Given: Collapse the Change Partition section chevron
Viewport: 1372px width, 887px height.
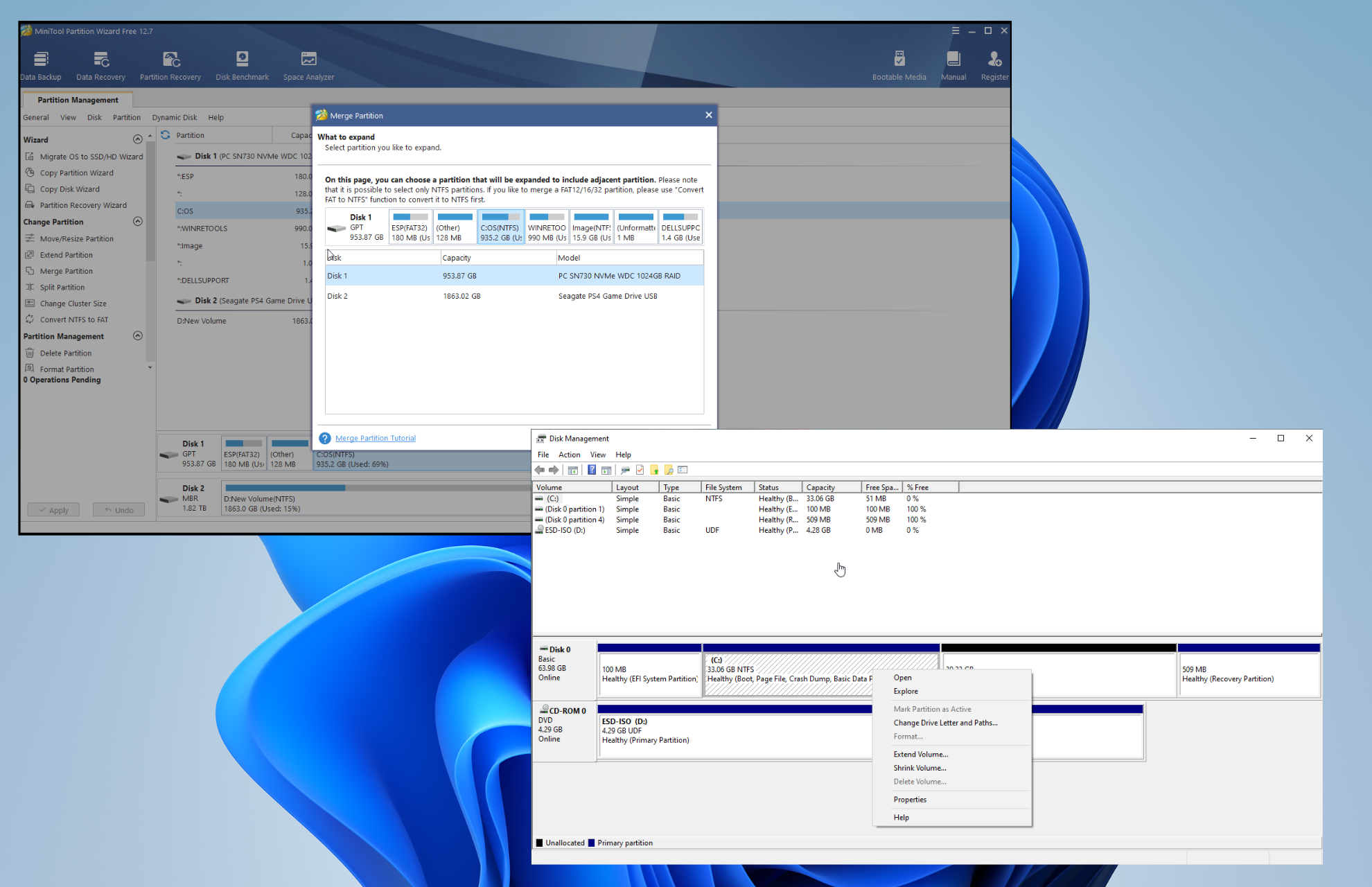Looking at the screenshot, I should point(137,221).
